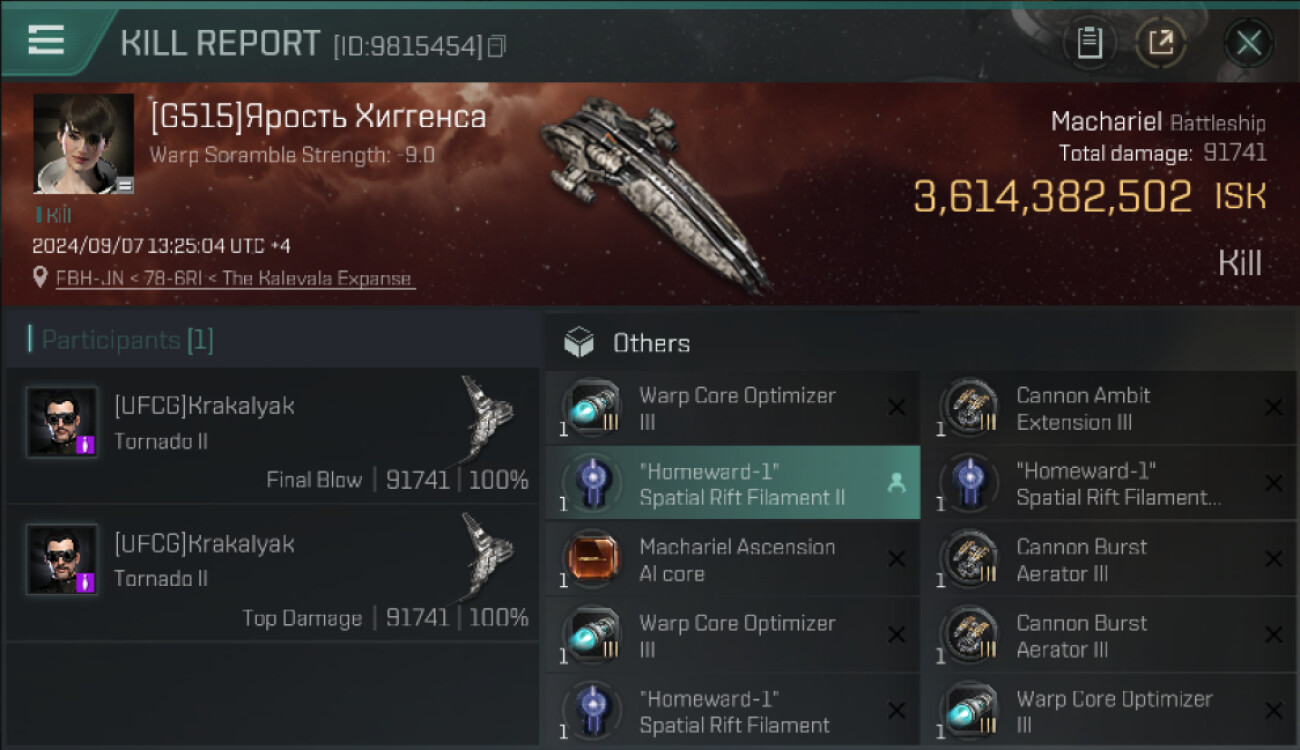Image resolution: width=1300 pixels, height=750 pixels.
Task: Click the Others cube icon
Action: click(579, 343)
